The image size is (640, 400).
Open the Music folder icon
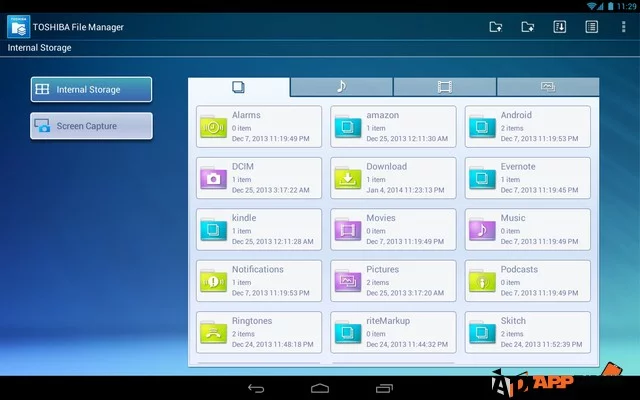point(482,230)
